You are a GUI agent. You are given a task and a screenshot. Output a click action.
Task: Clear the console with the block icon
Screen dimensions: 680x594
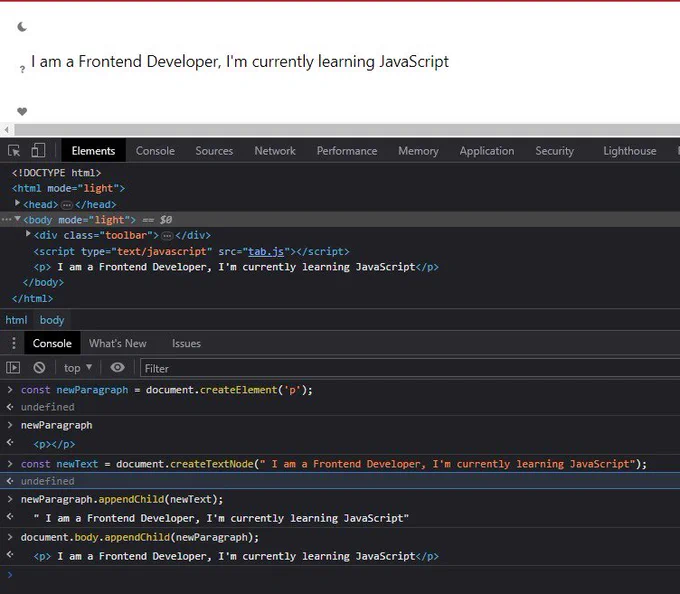coord(39,368)
